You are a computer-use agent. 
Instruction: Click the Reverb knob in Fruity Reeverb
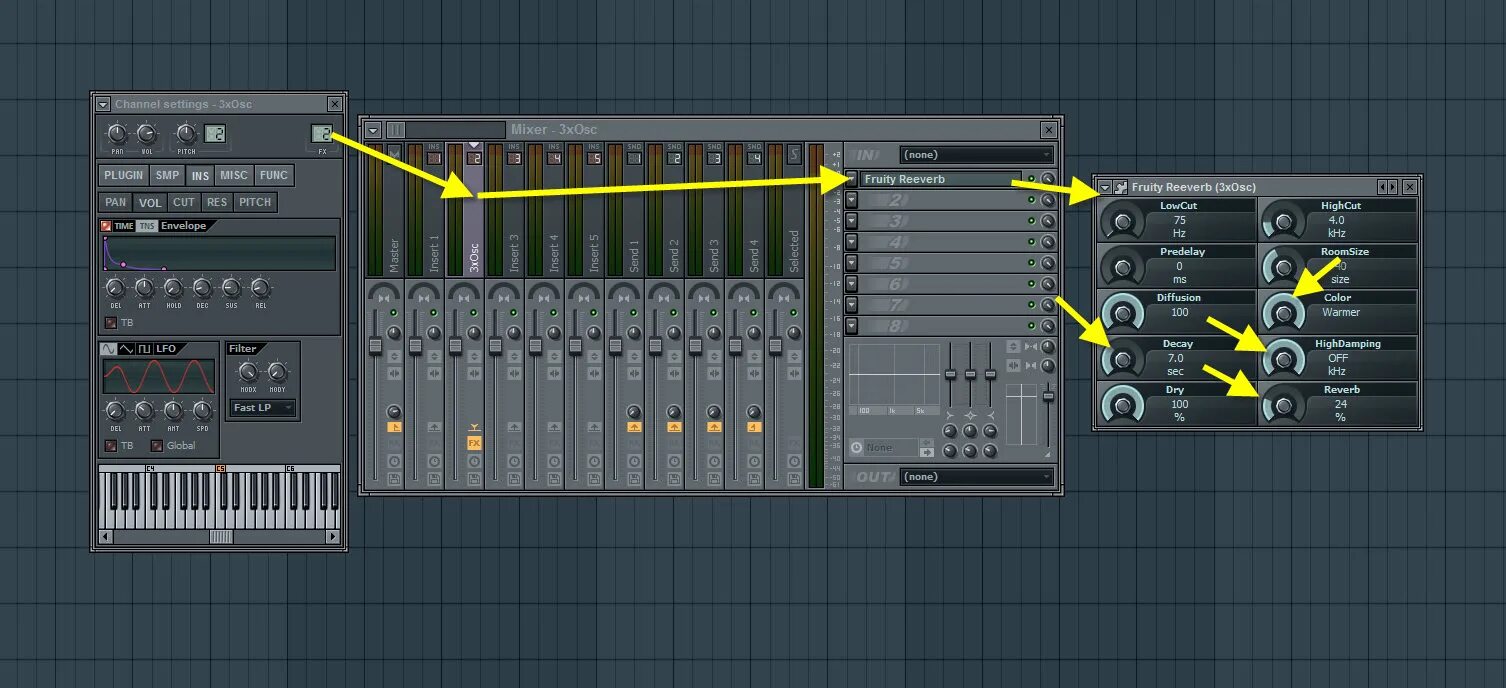1283,405
